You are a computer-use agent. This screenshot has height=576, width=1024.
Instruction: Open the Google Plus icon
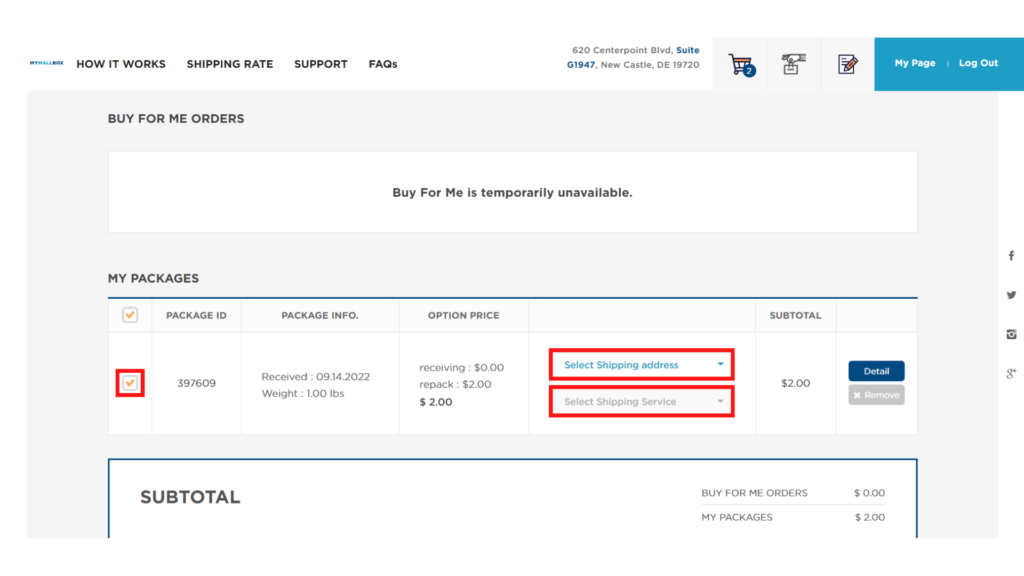pyautogui.click(x=1011, y=373)
